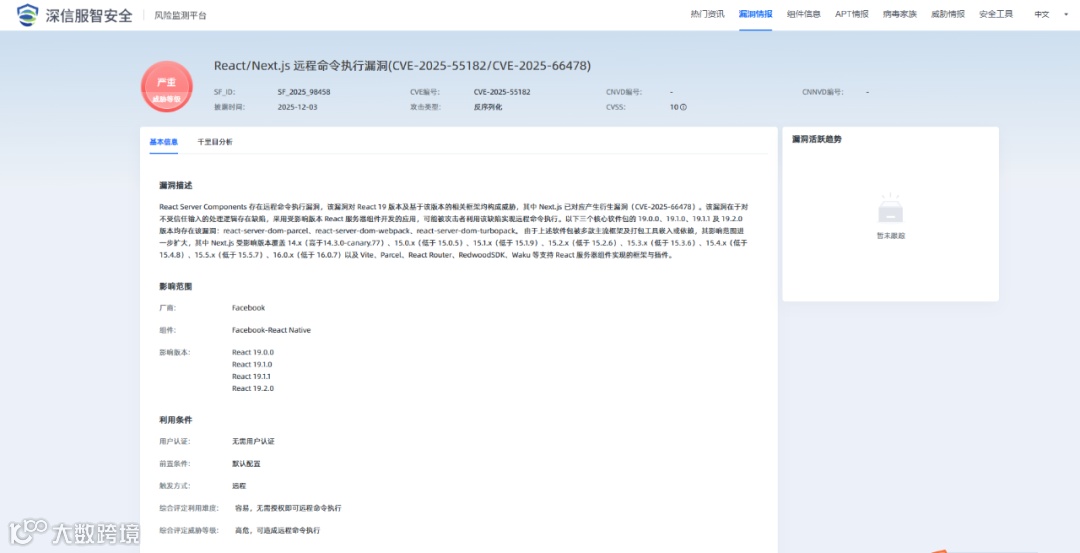
Task: Click the disclosure date 2025-12-03
Action: [298, 107]
